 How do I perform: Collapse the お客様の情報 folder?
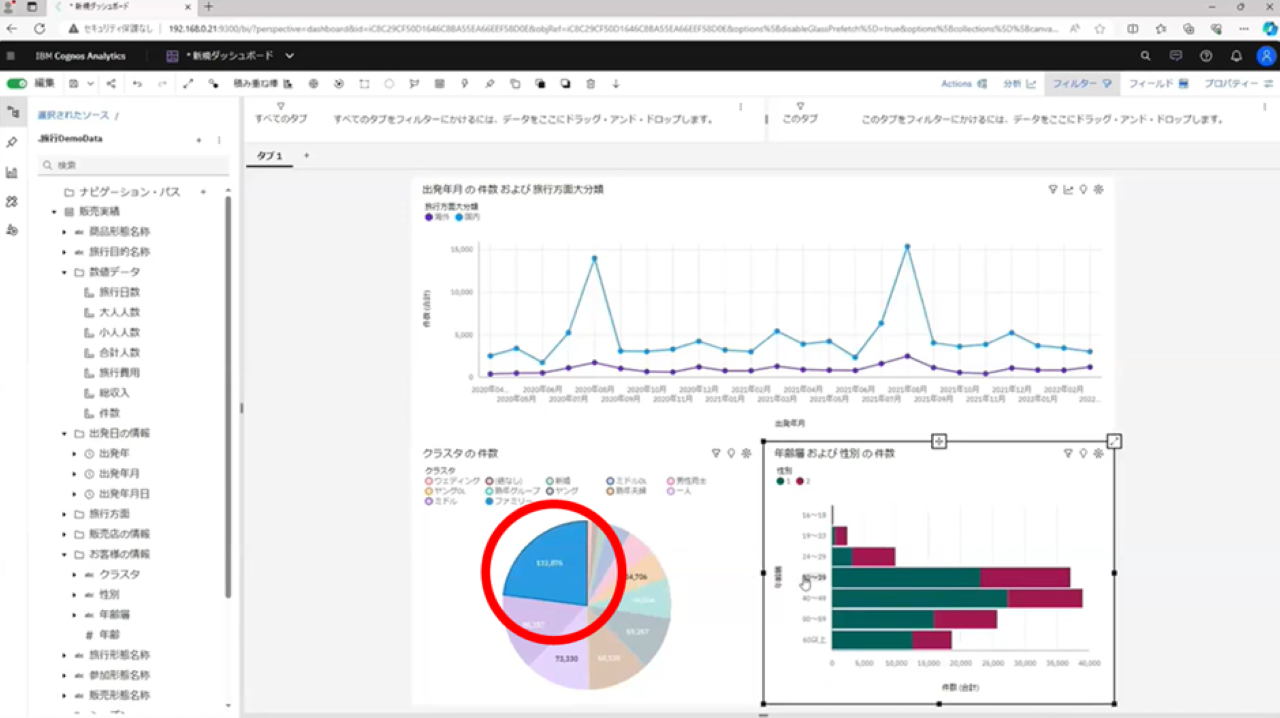tap(65, 554)
